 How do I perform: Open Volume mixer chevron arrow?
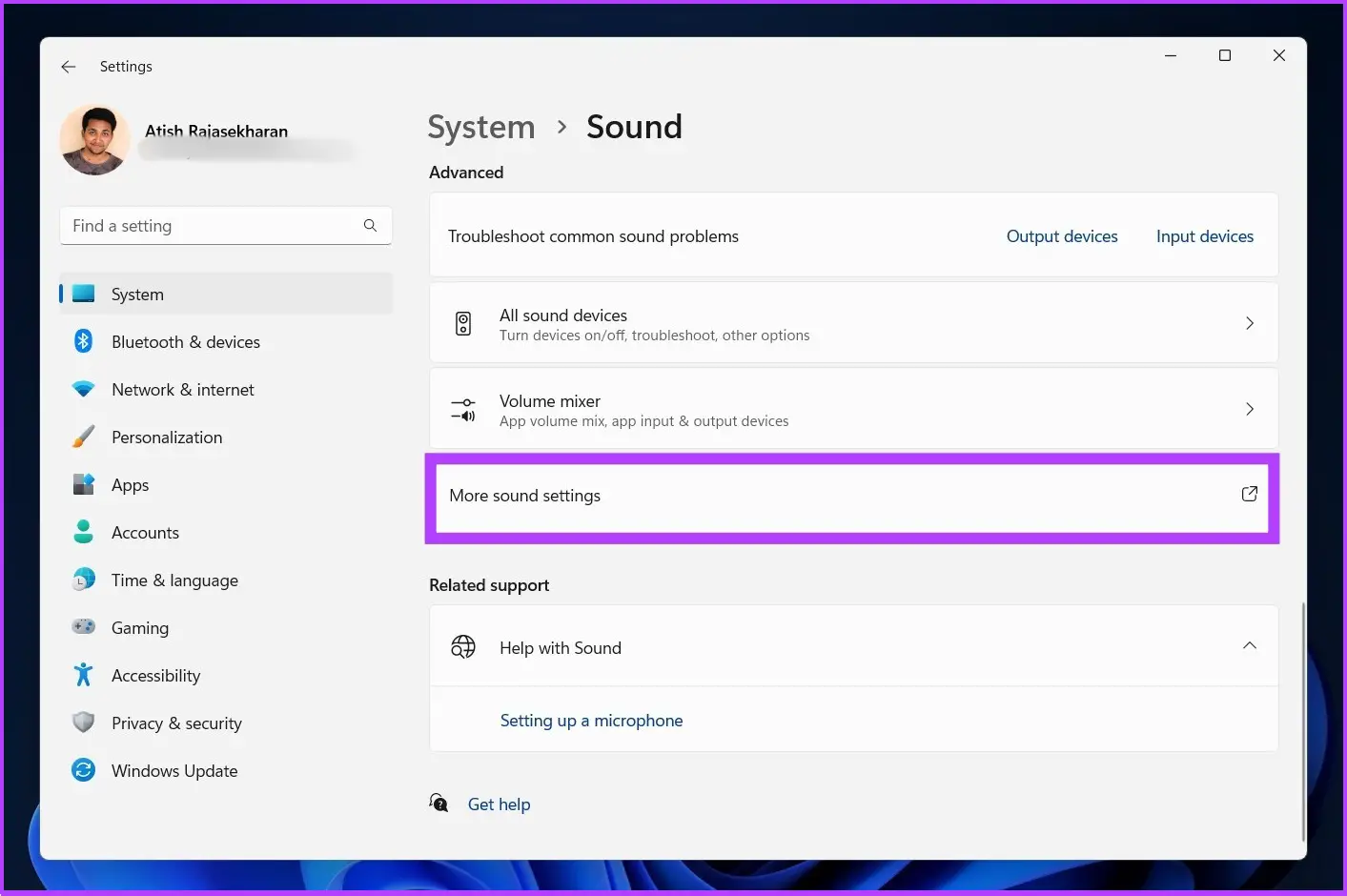pos(1249,409)
